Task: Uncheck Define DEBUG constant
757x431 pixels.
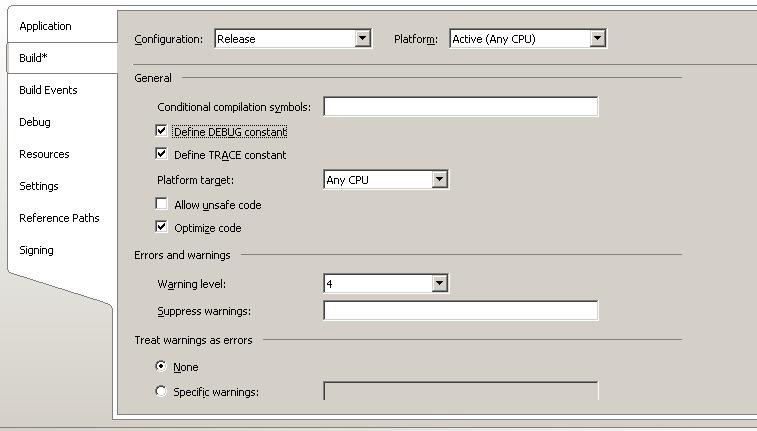Action: 161,130
